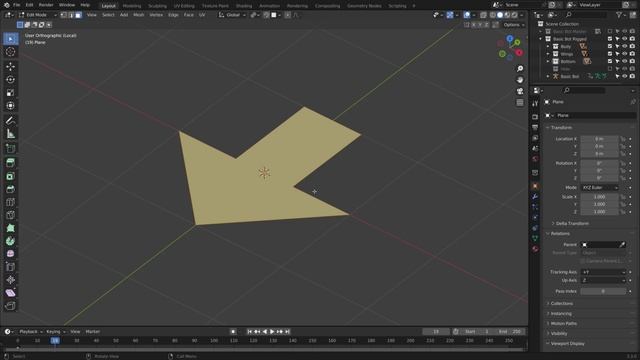Open the Vertex menu in viewport header

coord(156,15)
